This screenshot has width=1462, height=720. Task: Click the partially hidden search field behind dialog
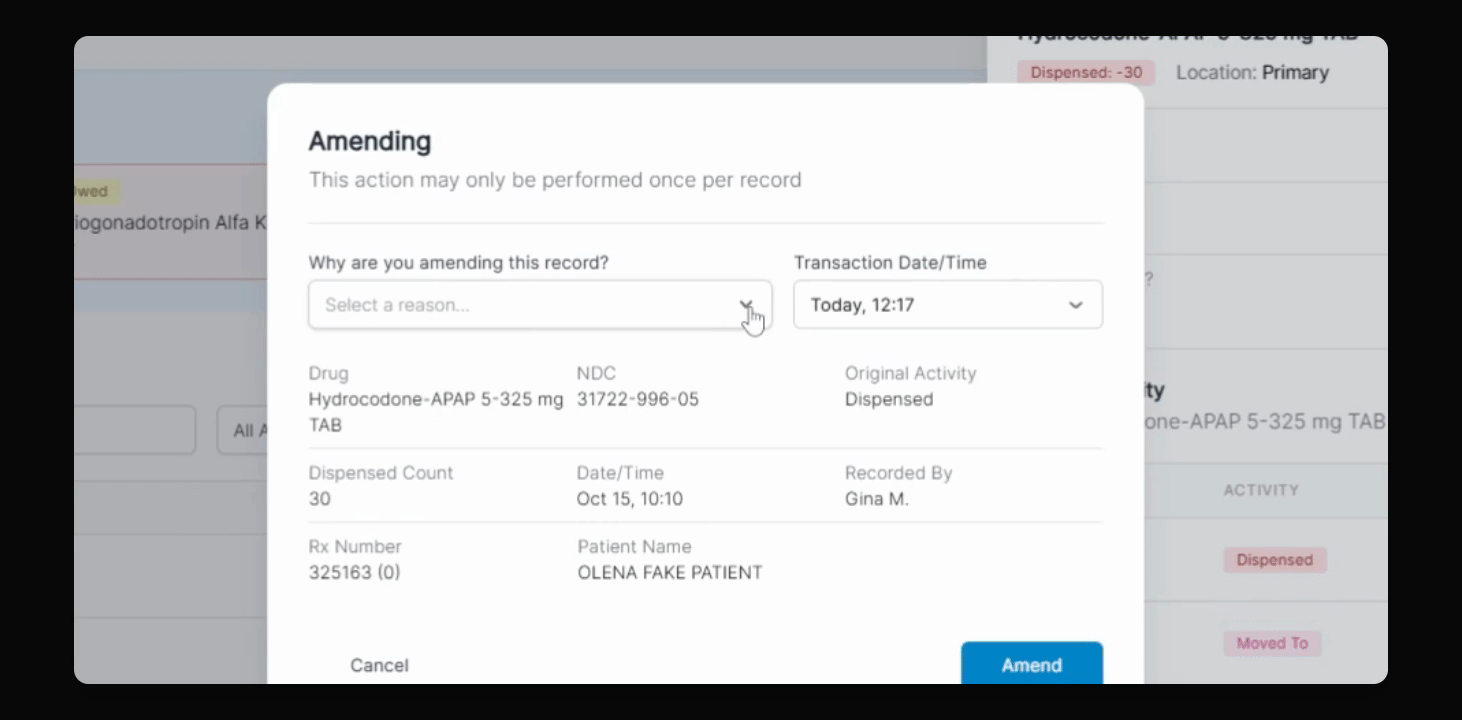tap(135, 430)
